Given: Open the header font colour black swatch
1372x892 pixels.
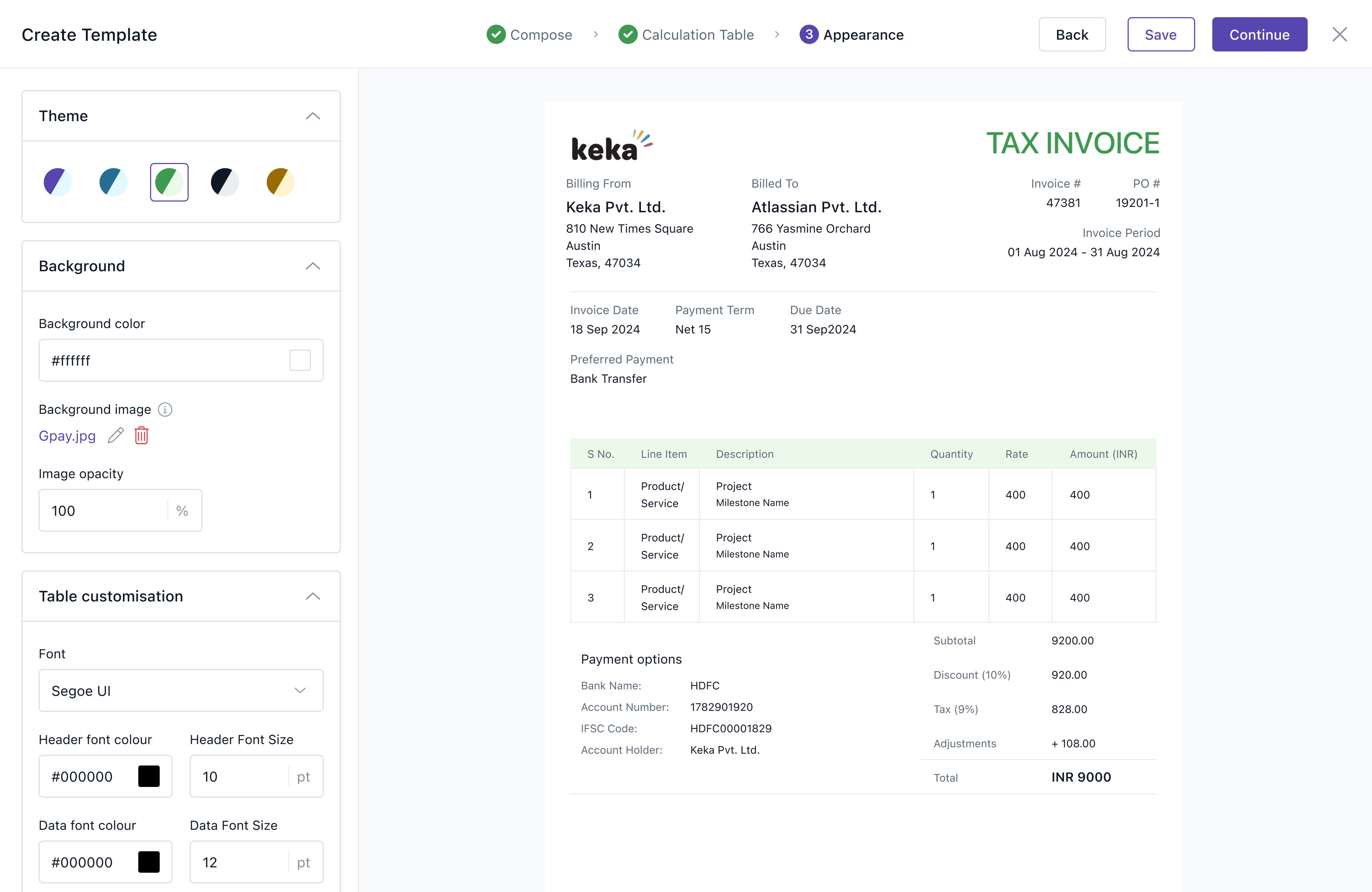Looking at the screenshot, I should [x=149, y=776].
